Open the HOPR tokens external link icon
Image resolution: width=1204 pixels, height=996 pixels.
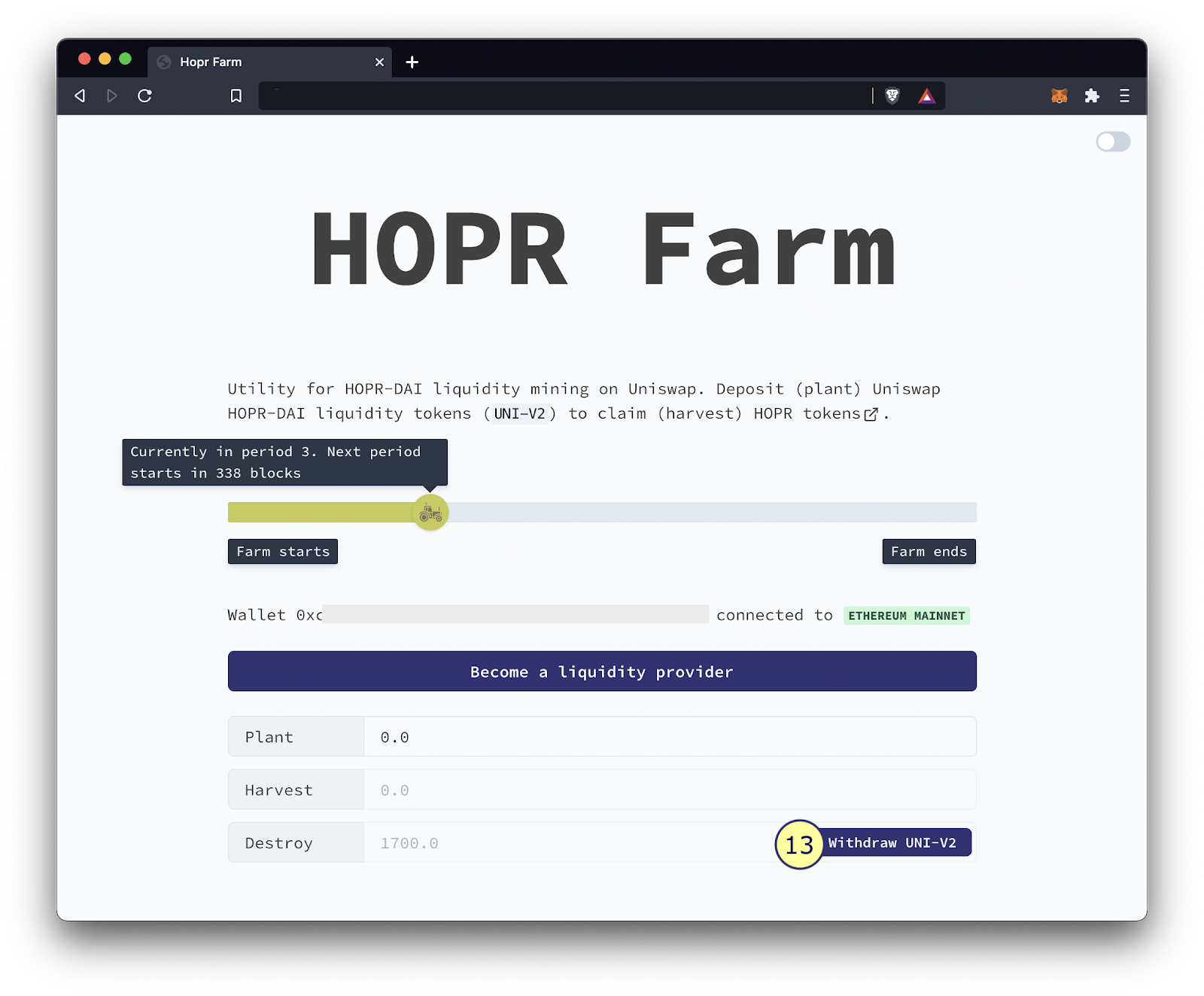tap(871, 414)
